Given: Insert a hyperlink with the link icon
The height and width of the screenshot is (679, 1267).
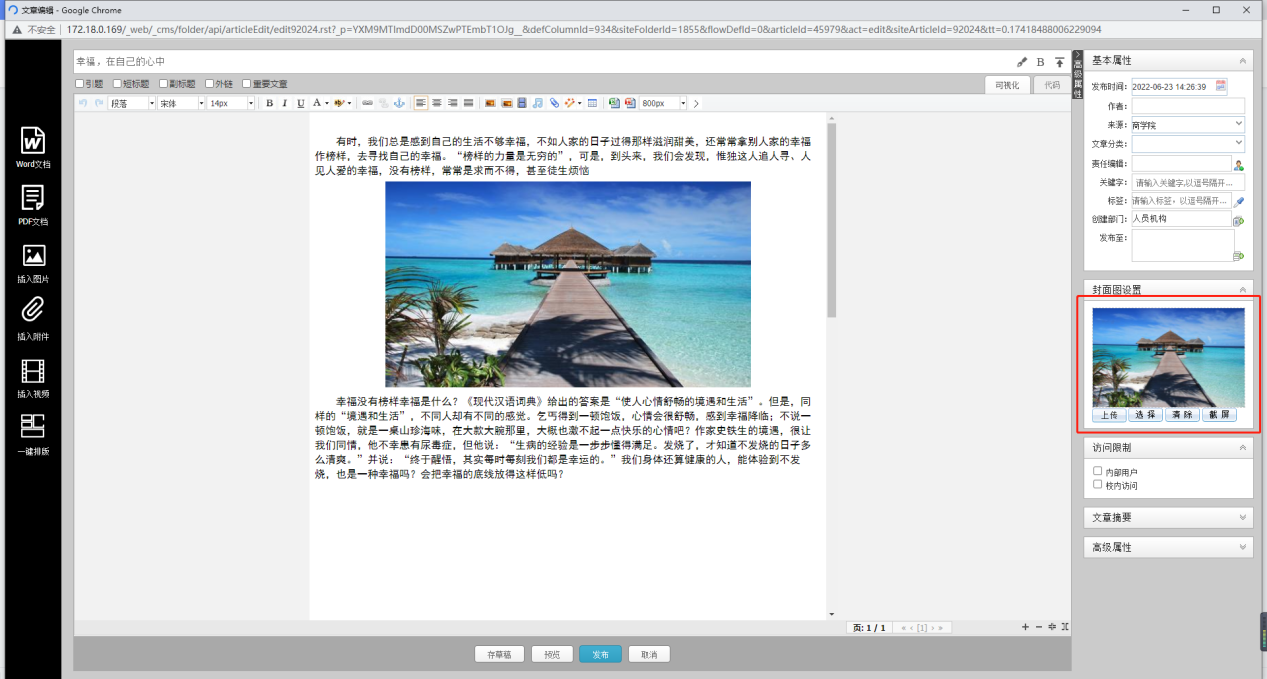Looking at the screenshot, I should click(x=367, y=103).
